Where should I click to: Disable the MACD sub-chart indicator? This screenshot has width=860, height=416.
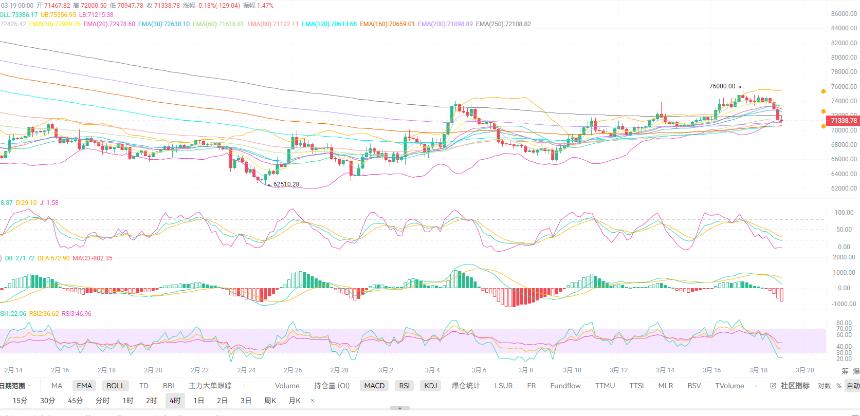click(373, 386)
